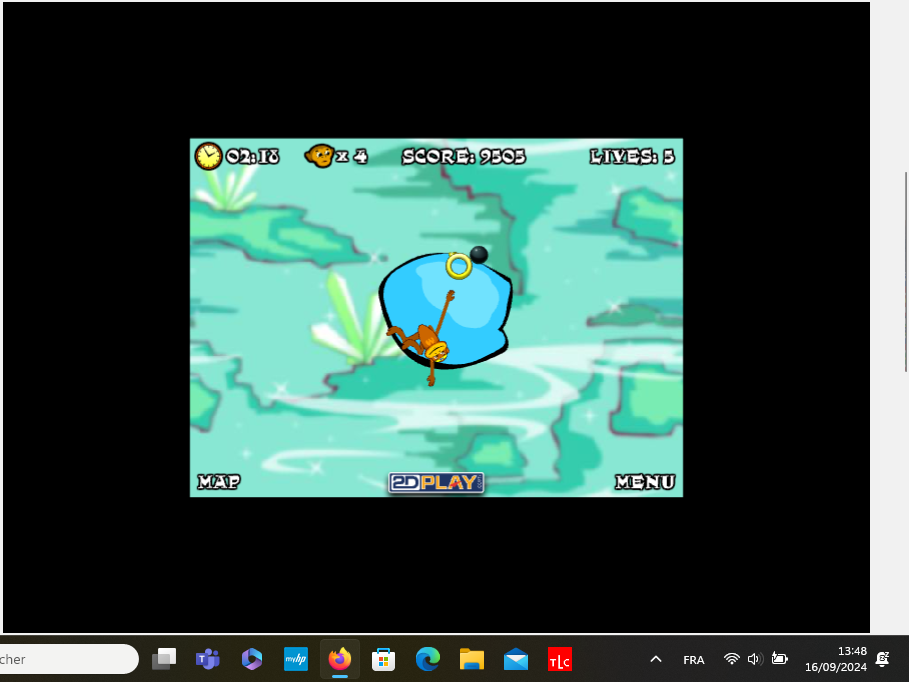Viewport: 909px width, 682px height.
Task: Click the MAP button in the game
Action: [218, 482]
